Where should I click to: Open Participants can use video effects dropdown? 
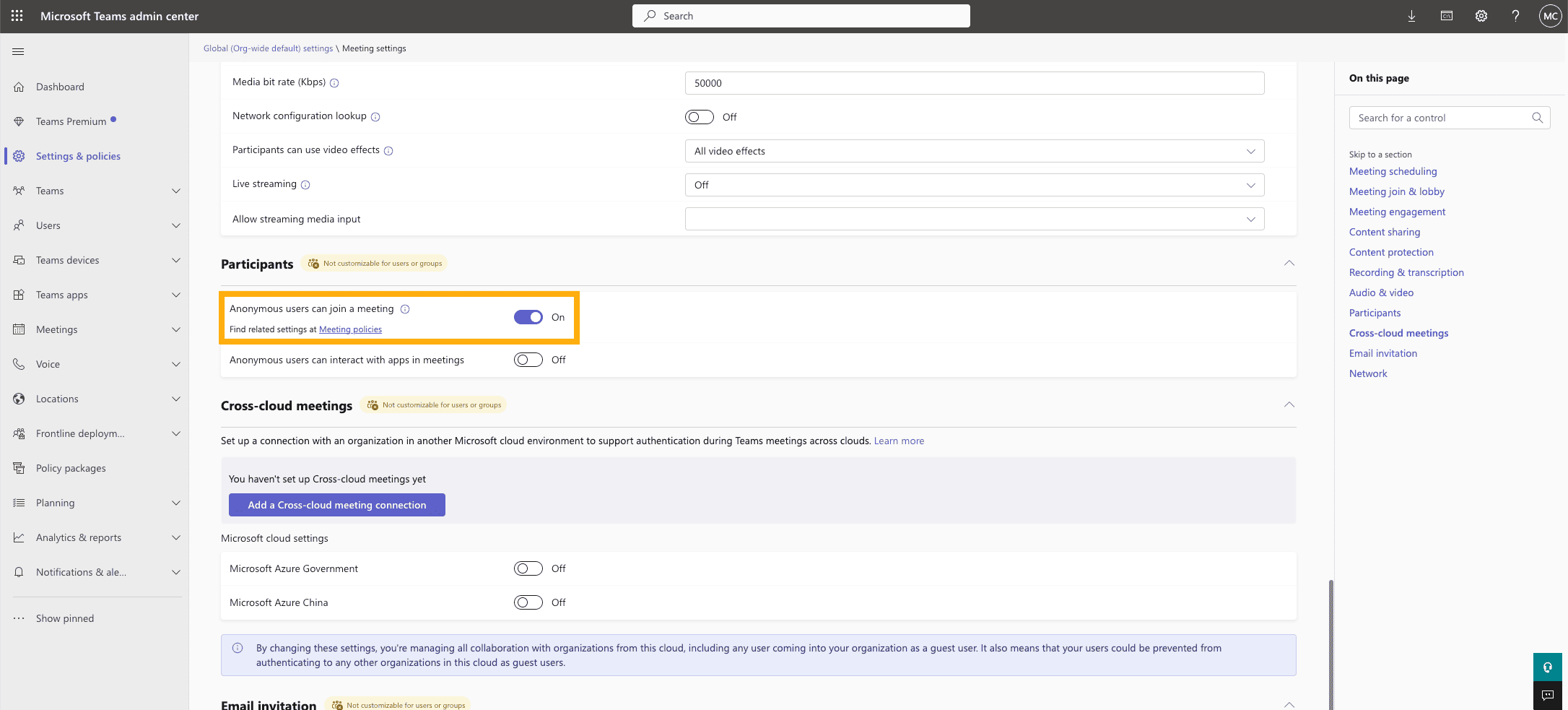(975, 151)
